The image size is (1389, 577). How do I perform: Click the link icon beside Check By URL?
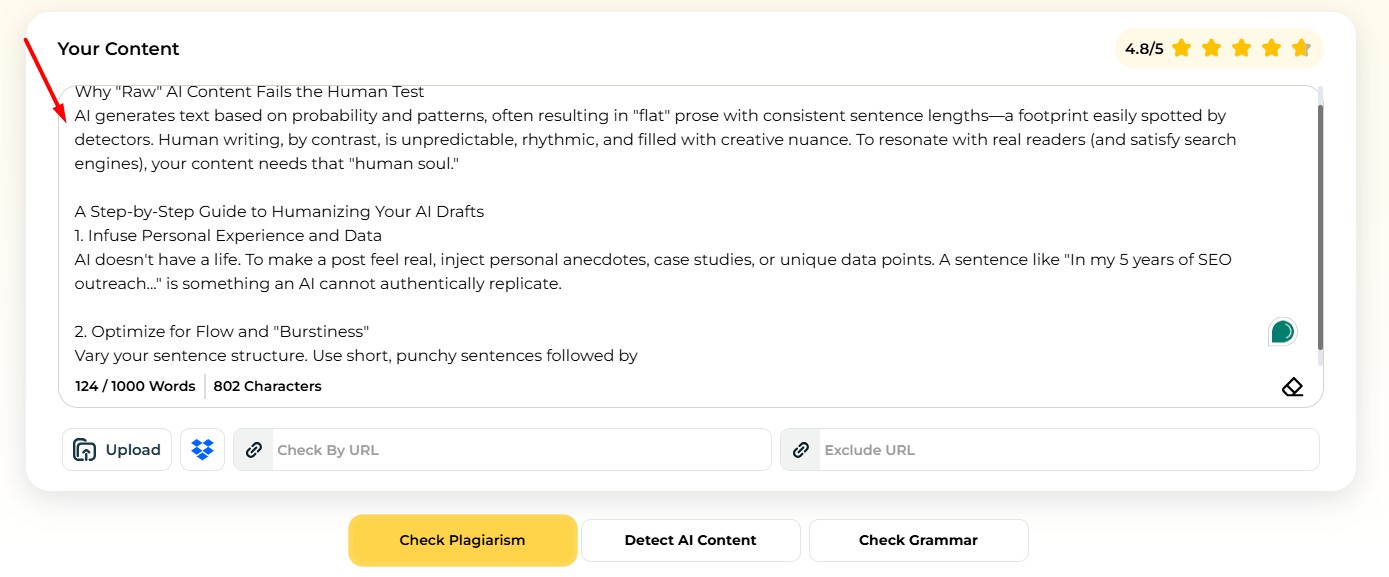click(x=254, y=450)
